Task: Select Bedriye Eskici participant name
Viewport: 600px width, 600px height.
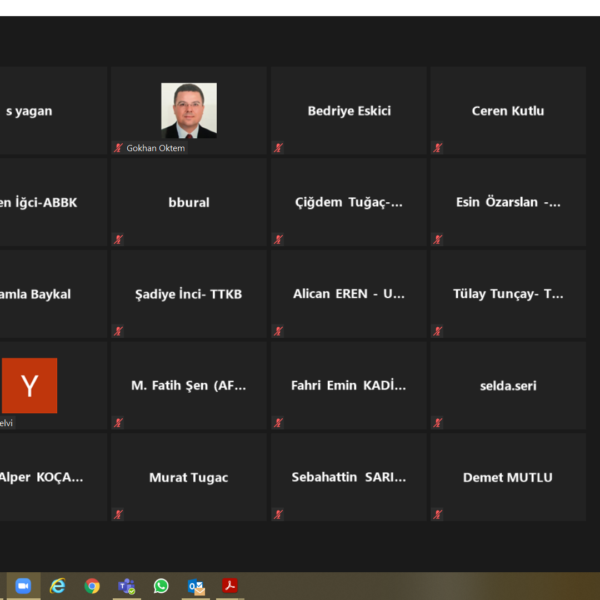Action: point(349,111)
